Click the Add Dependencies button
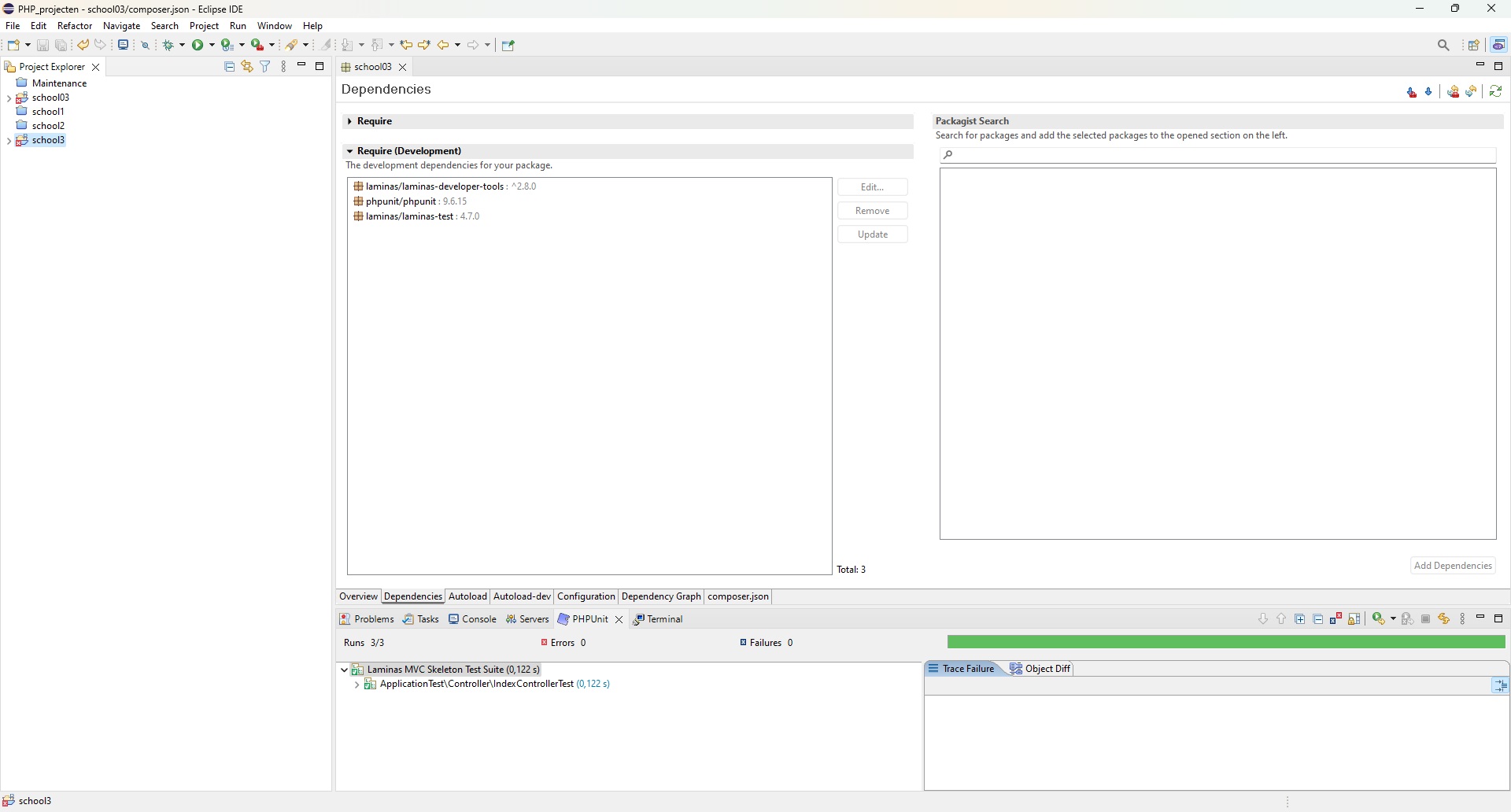 (x=1454, y=567)
